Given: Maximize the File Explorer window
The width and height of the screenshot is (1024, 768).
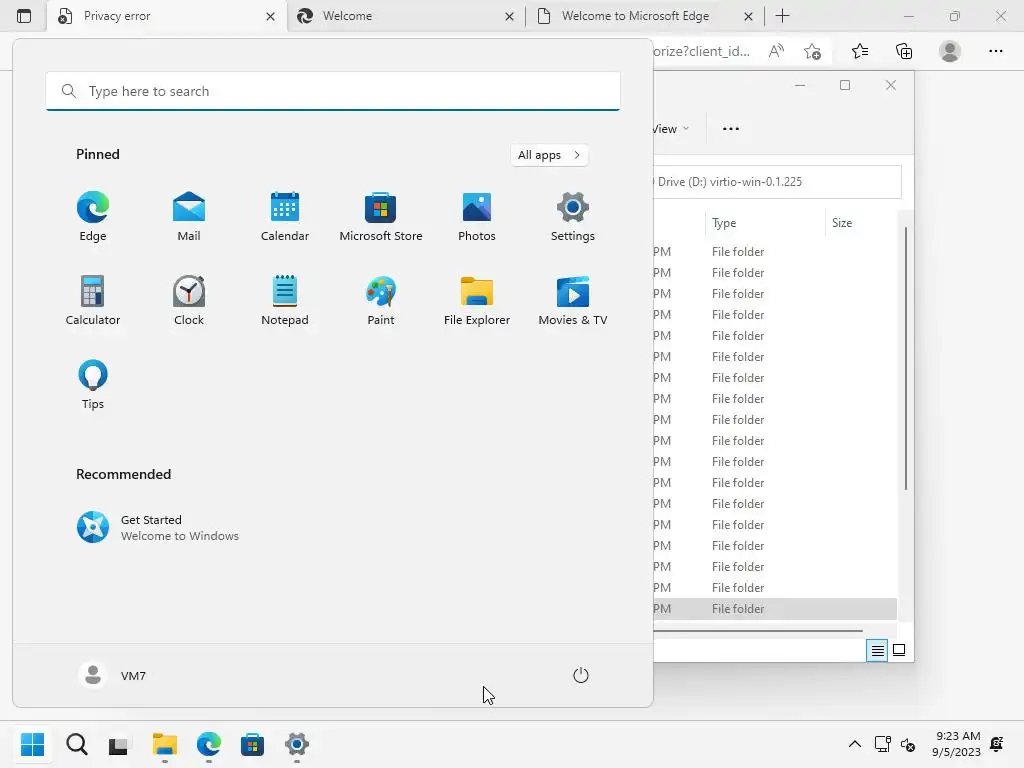Looking at the screenshot, I should 845,85.
